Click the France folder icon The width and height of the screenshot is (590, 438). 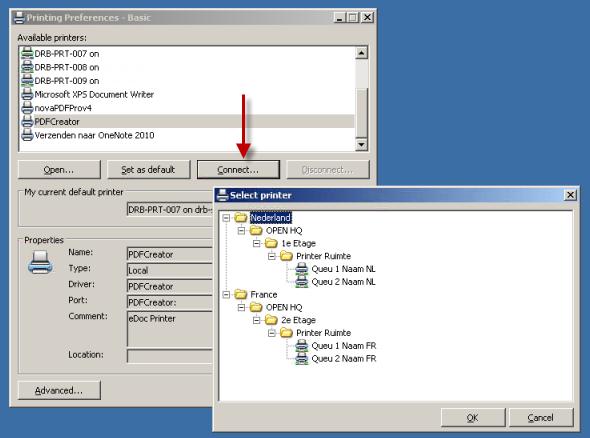[x=240, y=294]
